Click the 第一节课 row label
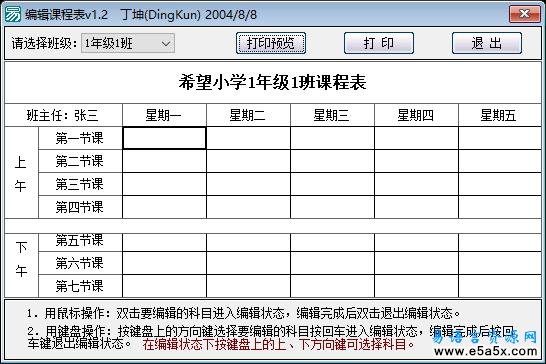Screen dimensions: 546x364 [x=80, y=138]
